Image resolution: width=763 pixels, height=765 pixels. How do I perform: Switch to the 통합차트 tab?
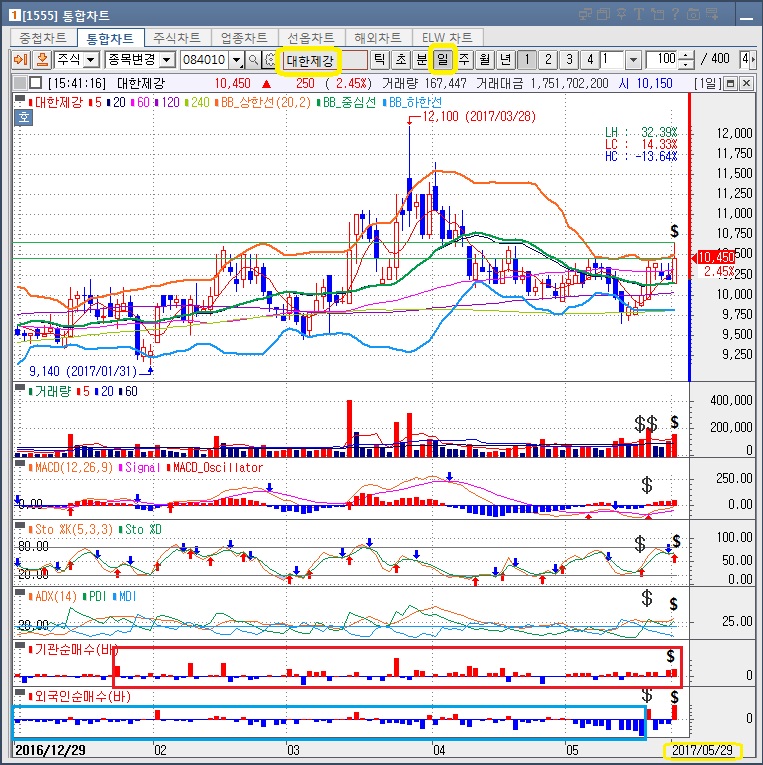[x=110, y=38]
